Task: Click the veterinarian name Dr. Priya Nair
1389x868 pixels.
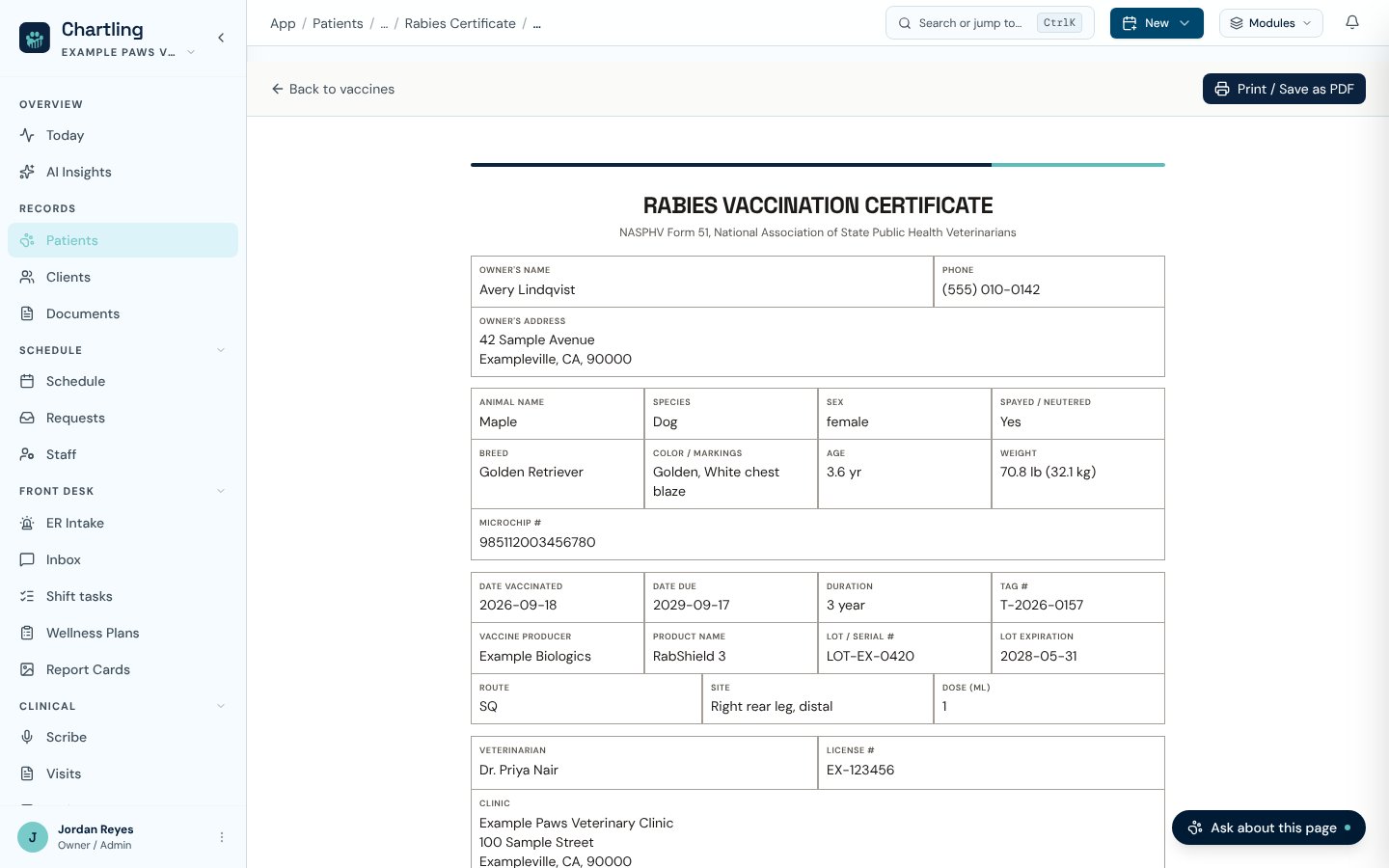Action: 519,770
